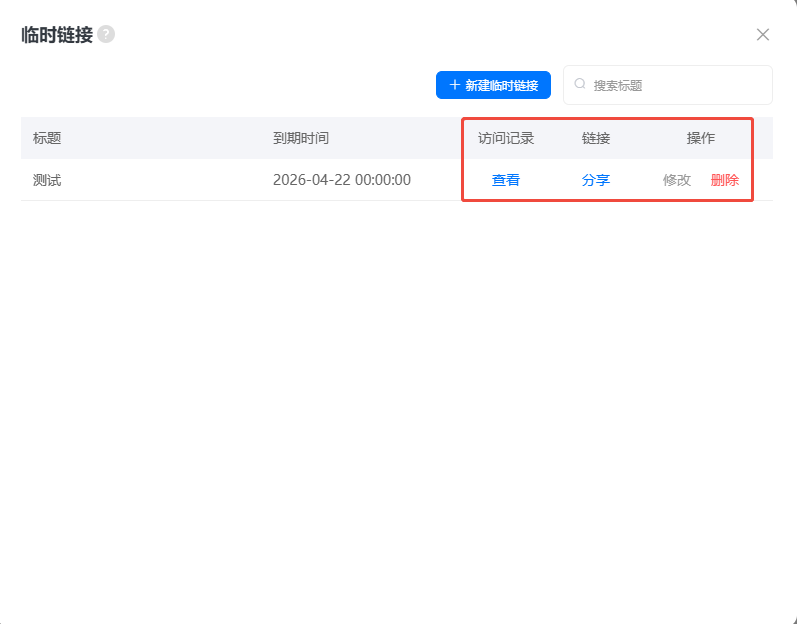The height and width of the screenshot is (624, 797).
Task: Click the 临时链接 dialog title text
Action: 57,35
